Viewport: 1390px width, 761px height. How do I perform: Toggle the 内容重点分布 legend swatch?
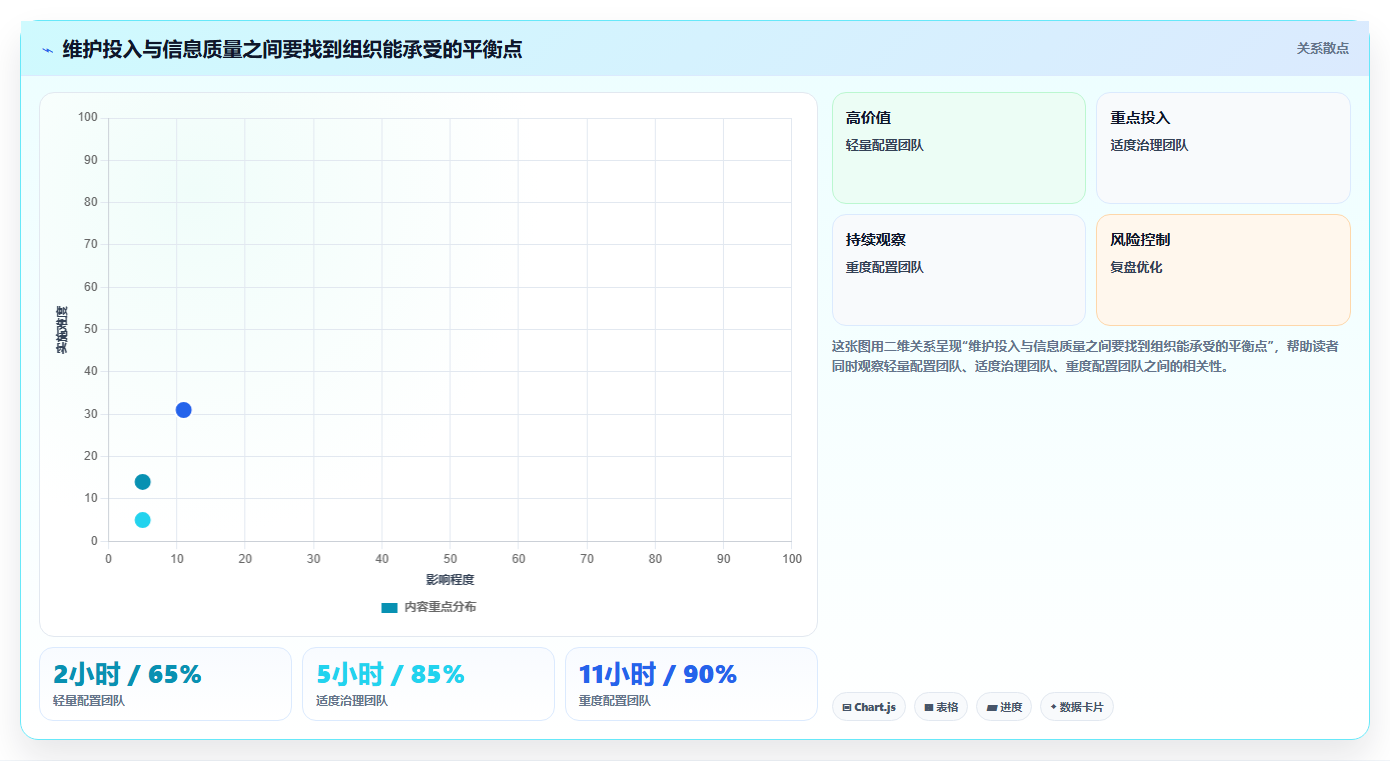[389, 607]
